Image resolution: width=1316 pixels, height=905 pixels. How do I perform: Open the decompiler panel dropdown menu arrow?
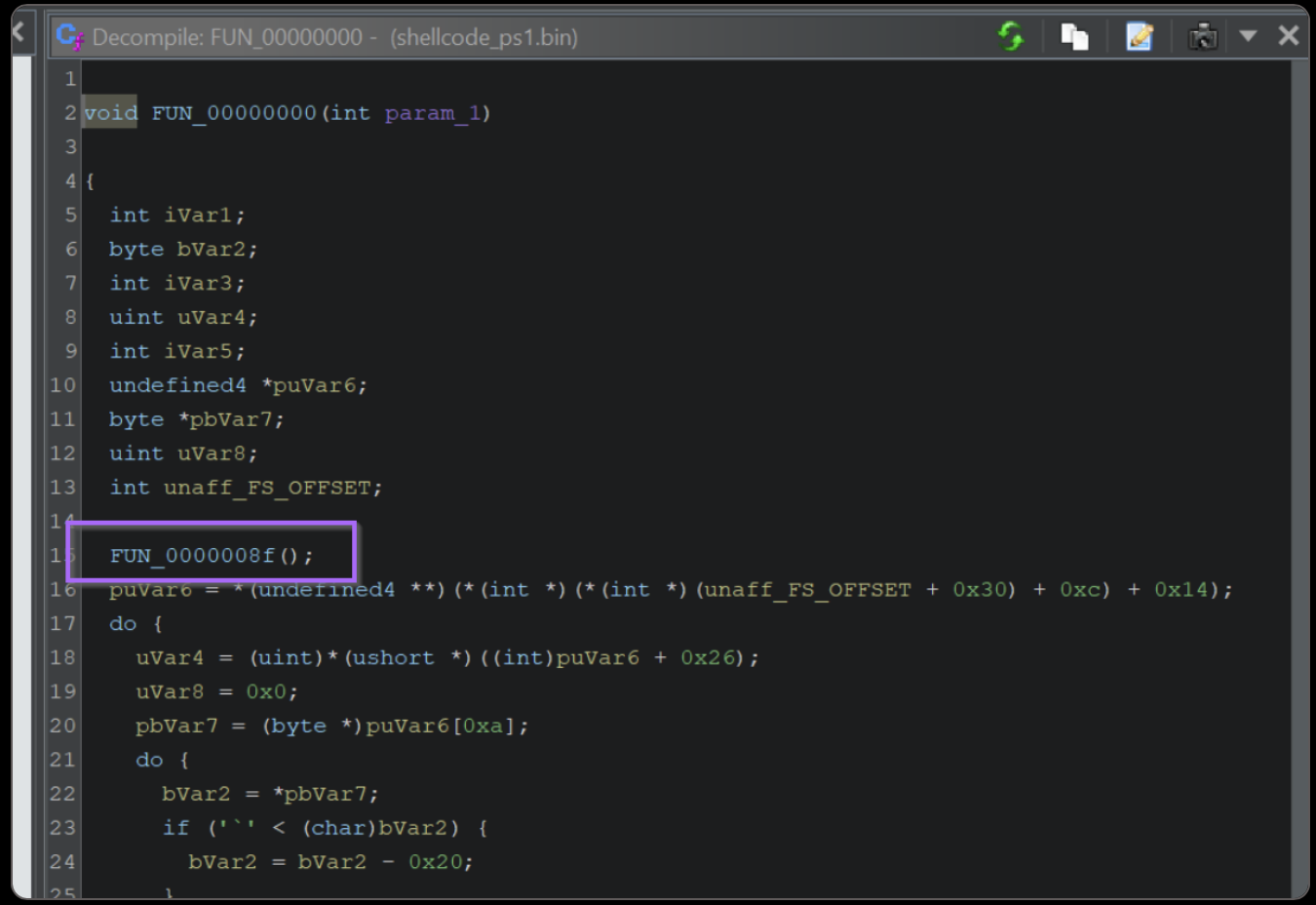1248,36
